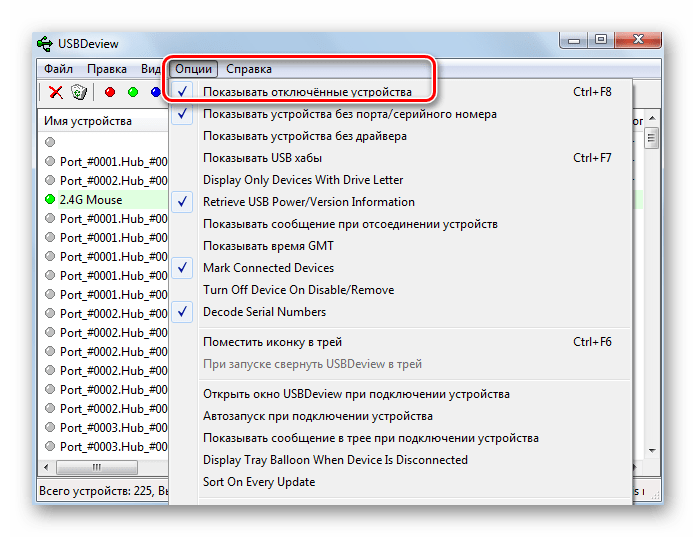This screenshot has height=537, width=696.
Task: Click the red X disconnect toolbar icon
Action: (x=55, y=92)
